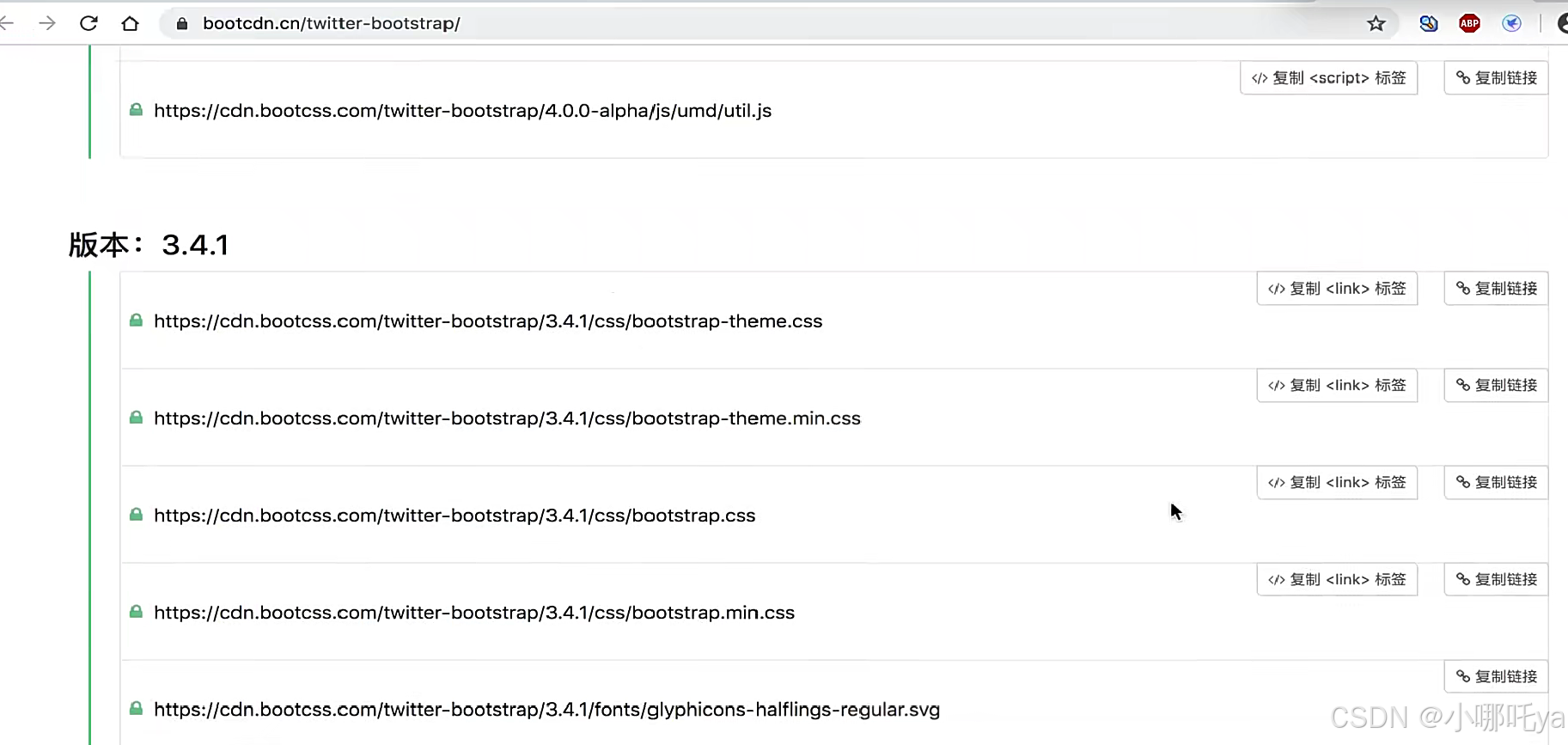The height and width of the screenshot is (745, 1568).
Task: Click the green lock beside bootstrap.css URL
Action: pos(136,515)
